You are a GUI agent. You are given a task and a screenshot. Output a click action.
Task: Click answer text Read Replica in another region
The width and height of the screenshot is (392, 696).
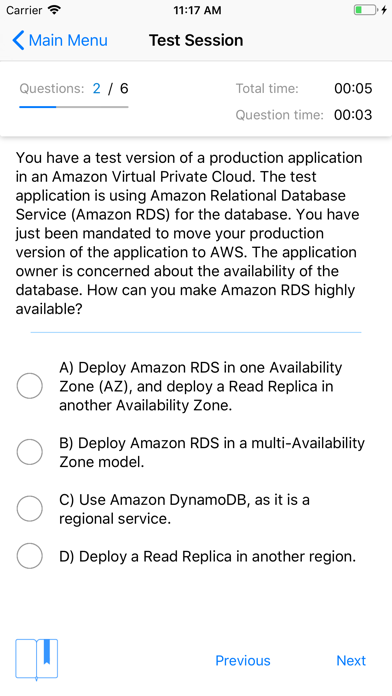point(207,556)
